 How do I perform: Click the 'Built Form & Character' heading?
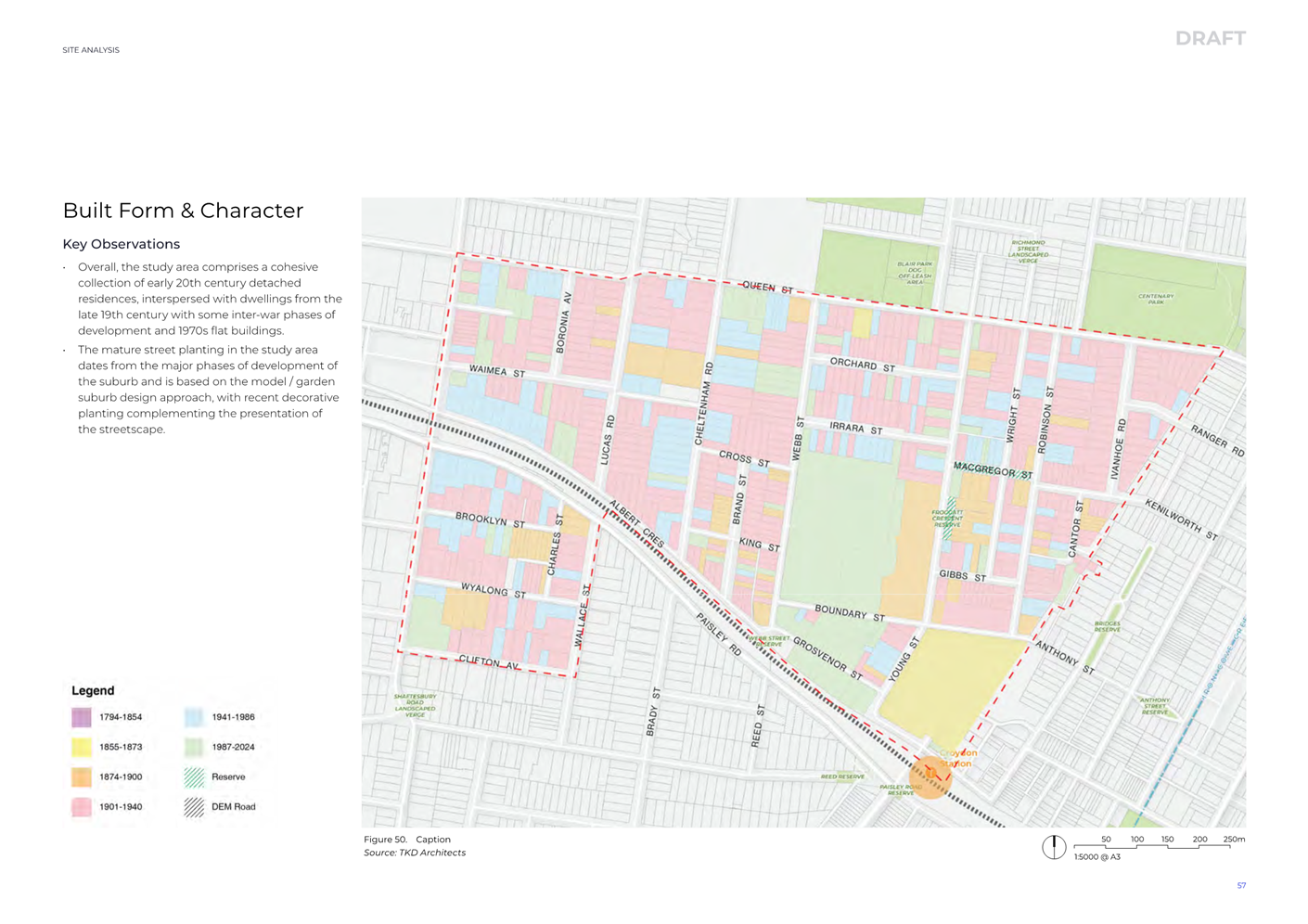coord(183,211)
